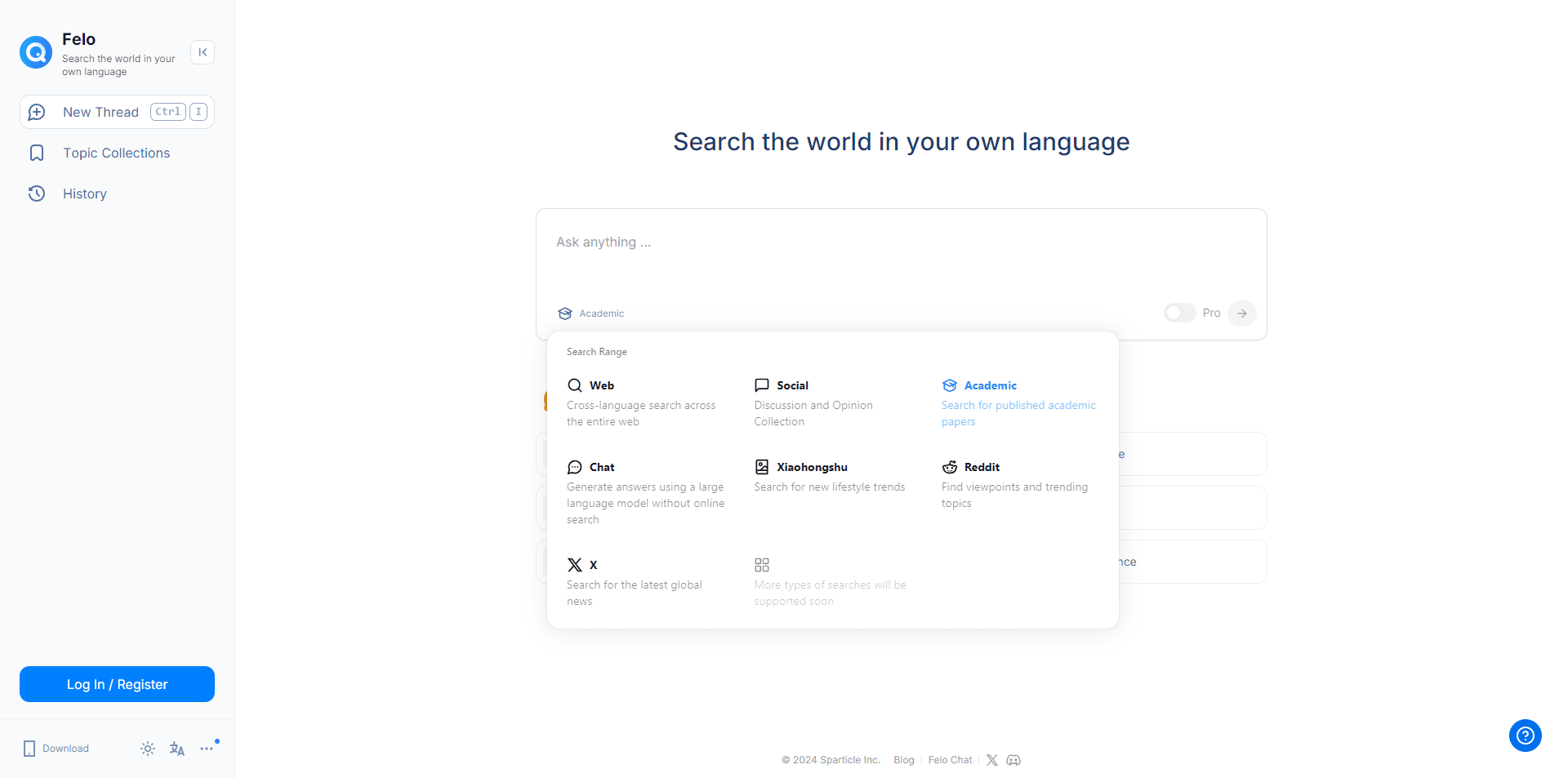The image size is (1568, 778).
Task: Start a New Thread
Action: tap(117, 112)
